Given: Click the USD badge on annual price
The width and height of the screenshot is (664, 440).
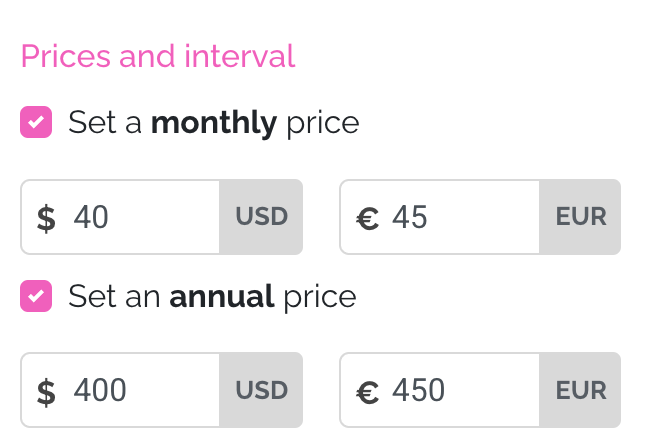Looking at the screenshot, I should tap(261, 390).
